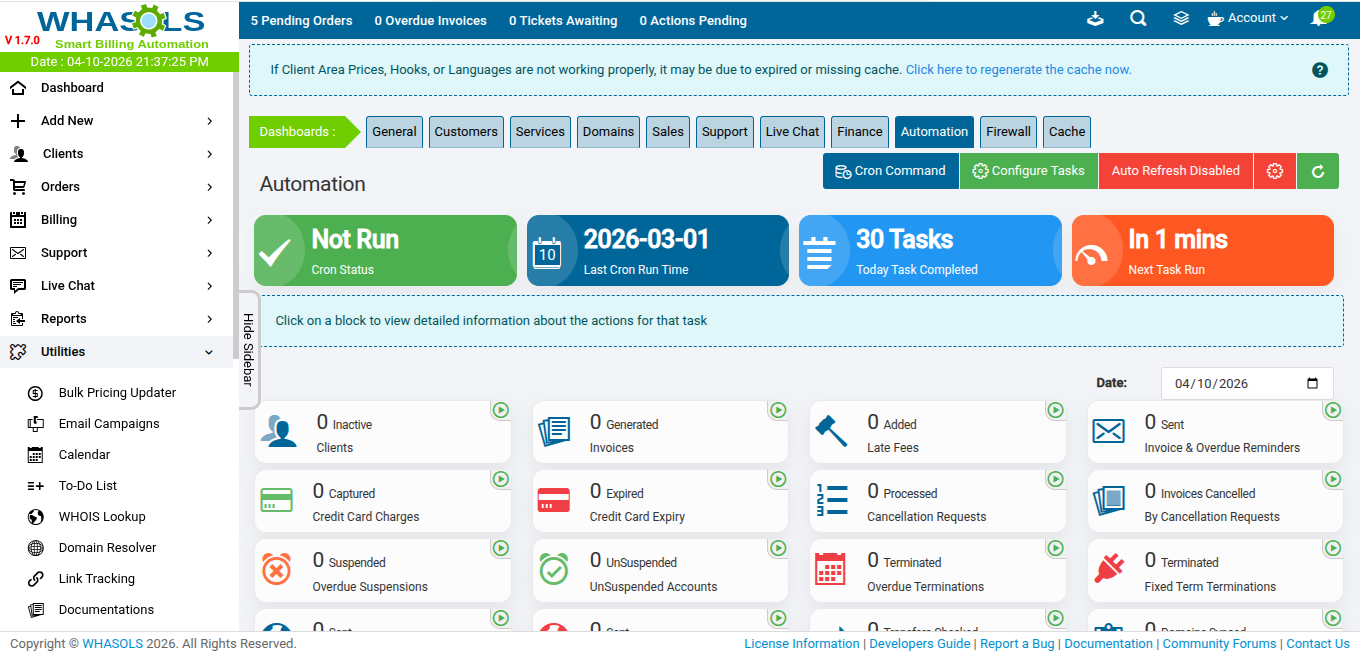Open the search magnifier icon

coord(1138,18)
